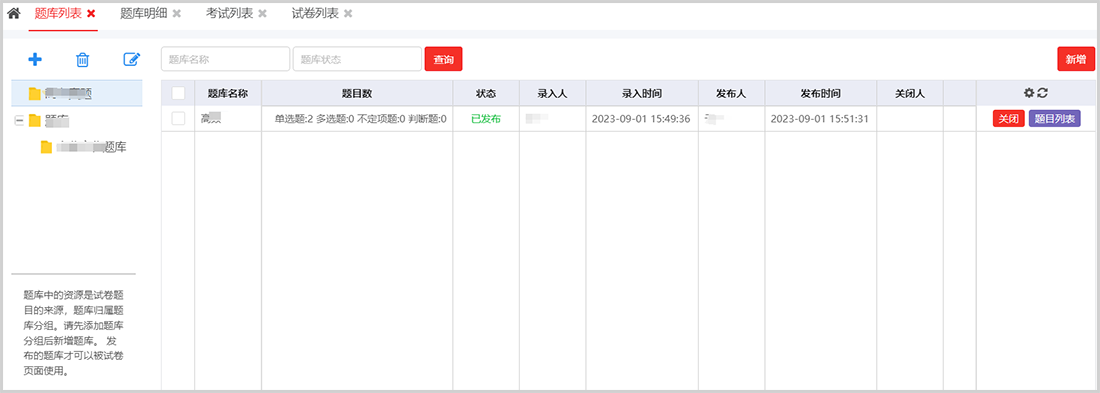Click the 录入人 column header
This screenshot has width=1100, height=393.
(x=553, y=93)
